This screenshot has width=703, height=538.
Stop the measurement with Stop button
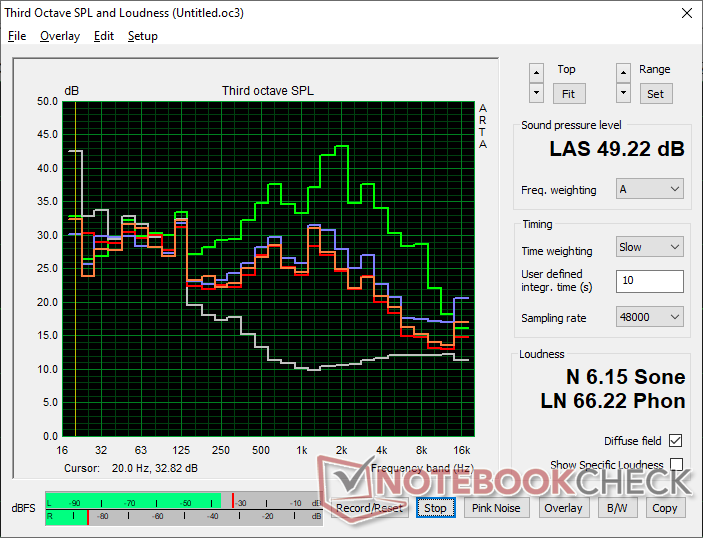[435, 508]
